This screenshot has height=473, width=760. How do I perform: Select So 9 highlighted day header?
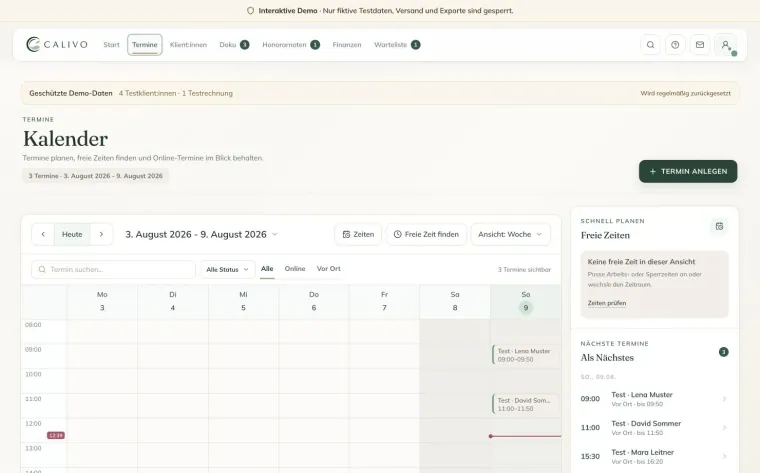click(526, 301)
